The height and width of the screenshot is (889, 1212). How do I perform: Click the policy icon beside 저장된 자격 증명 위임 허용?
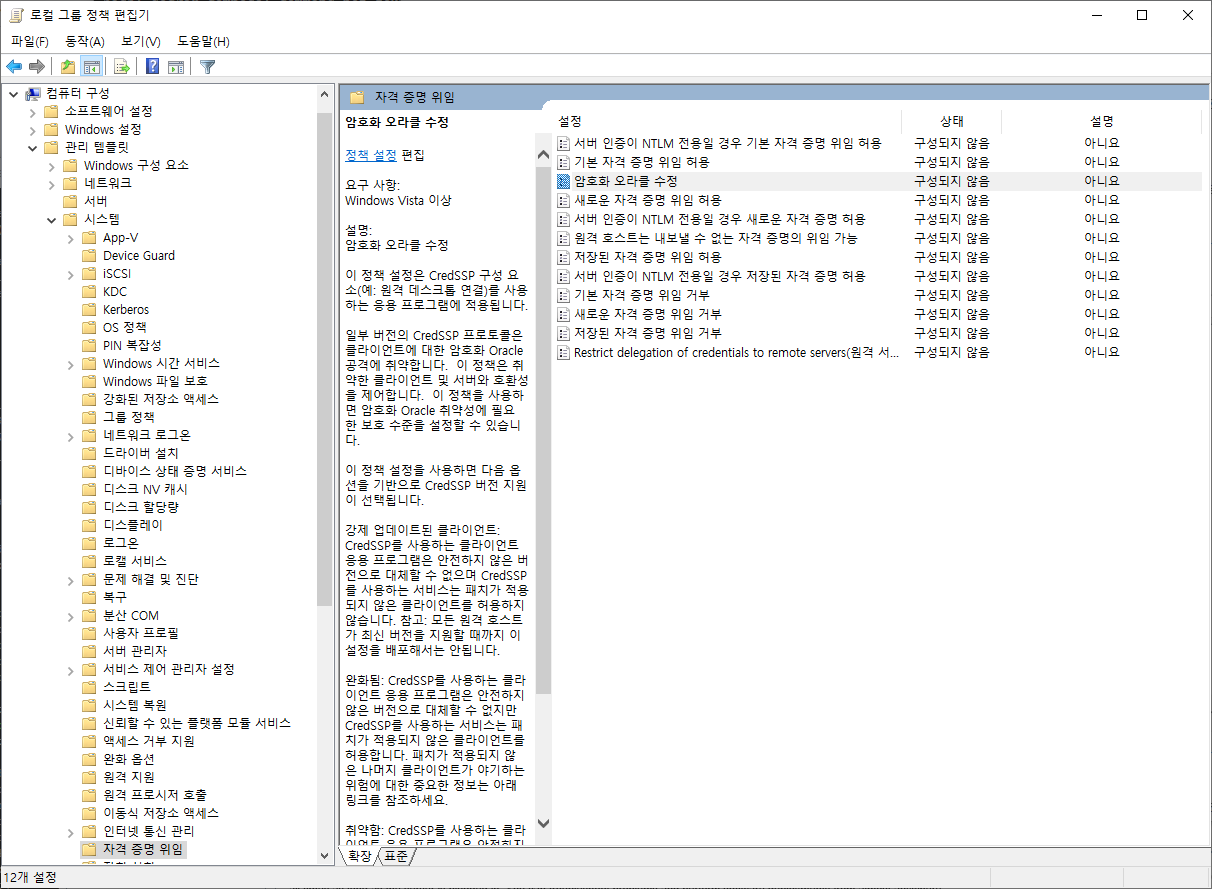click(x=564, y=257)
